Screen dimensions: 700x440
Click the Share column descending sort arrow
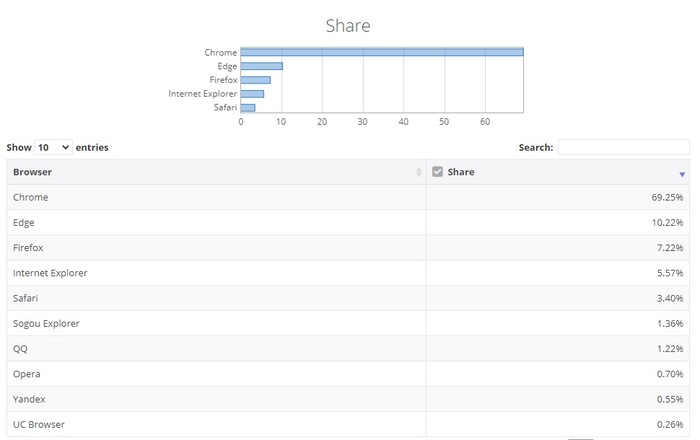(682, 173)
